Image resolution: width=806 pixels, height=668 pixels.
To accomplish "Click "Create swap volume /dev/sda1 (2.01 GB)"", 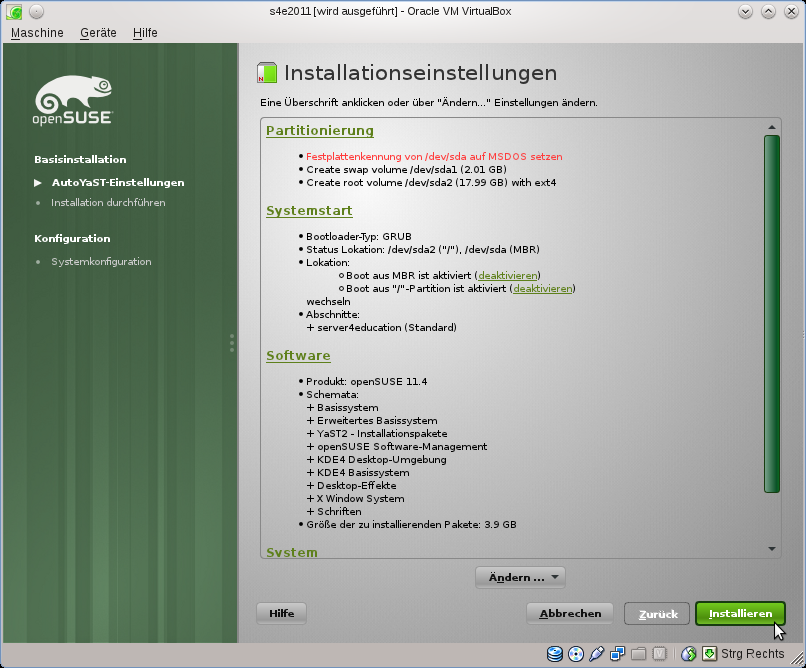I will [407, 170].
